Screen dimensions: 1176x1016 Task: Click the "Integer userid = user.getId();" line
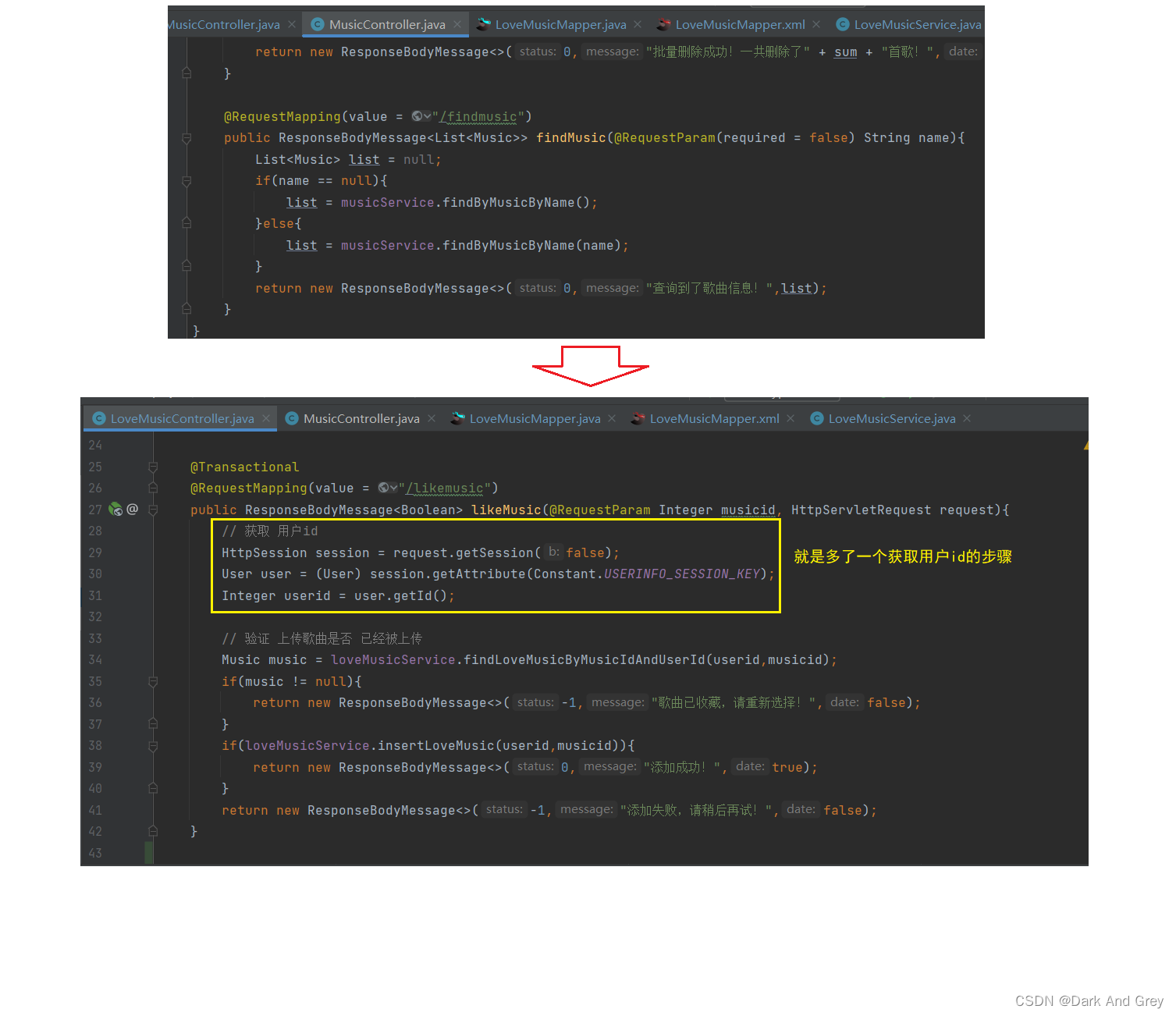[x=338, y=595]
